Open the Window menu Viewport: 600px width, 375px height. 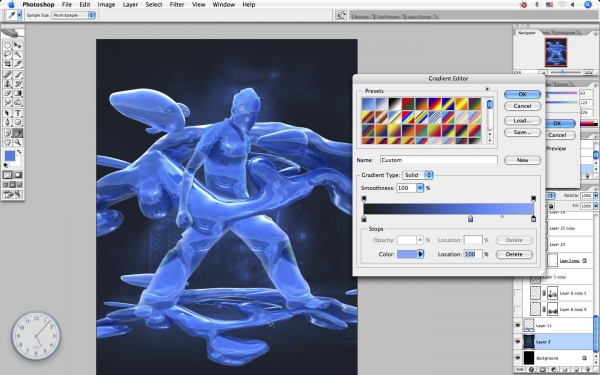click(223, 5)
